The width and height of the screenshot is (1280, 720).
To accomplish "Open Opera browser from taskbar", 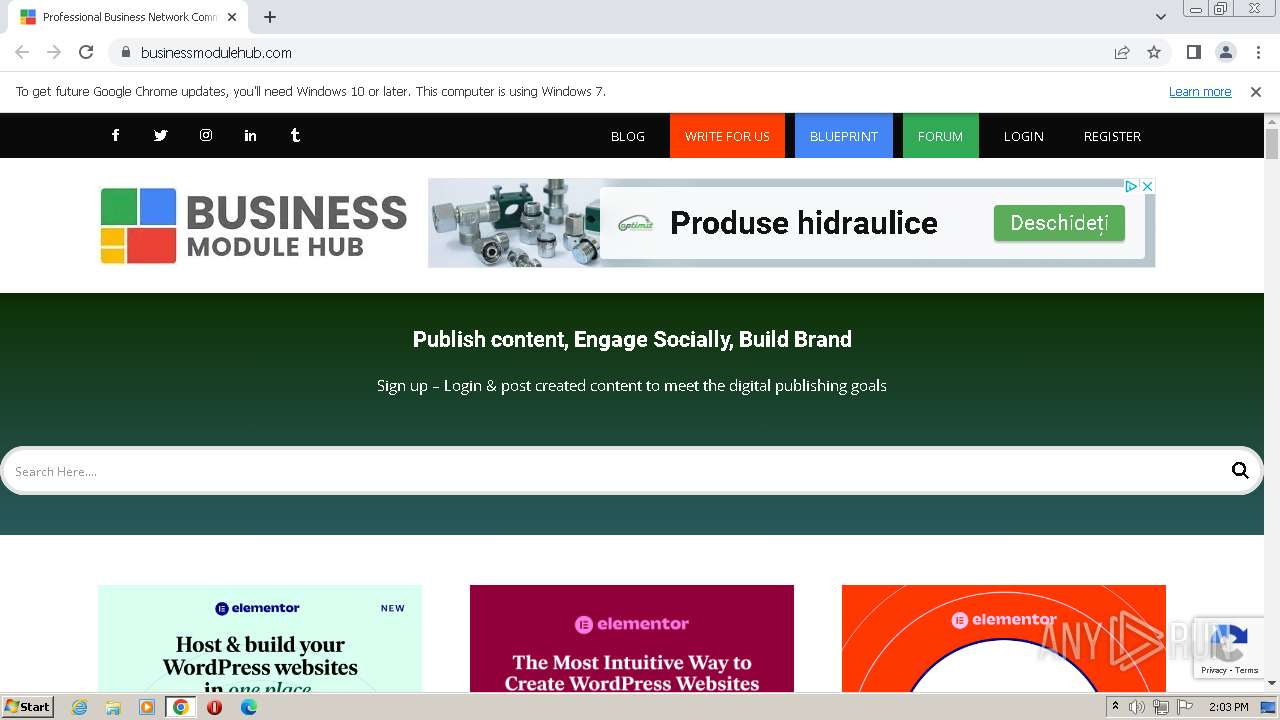I will (214, 707).
